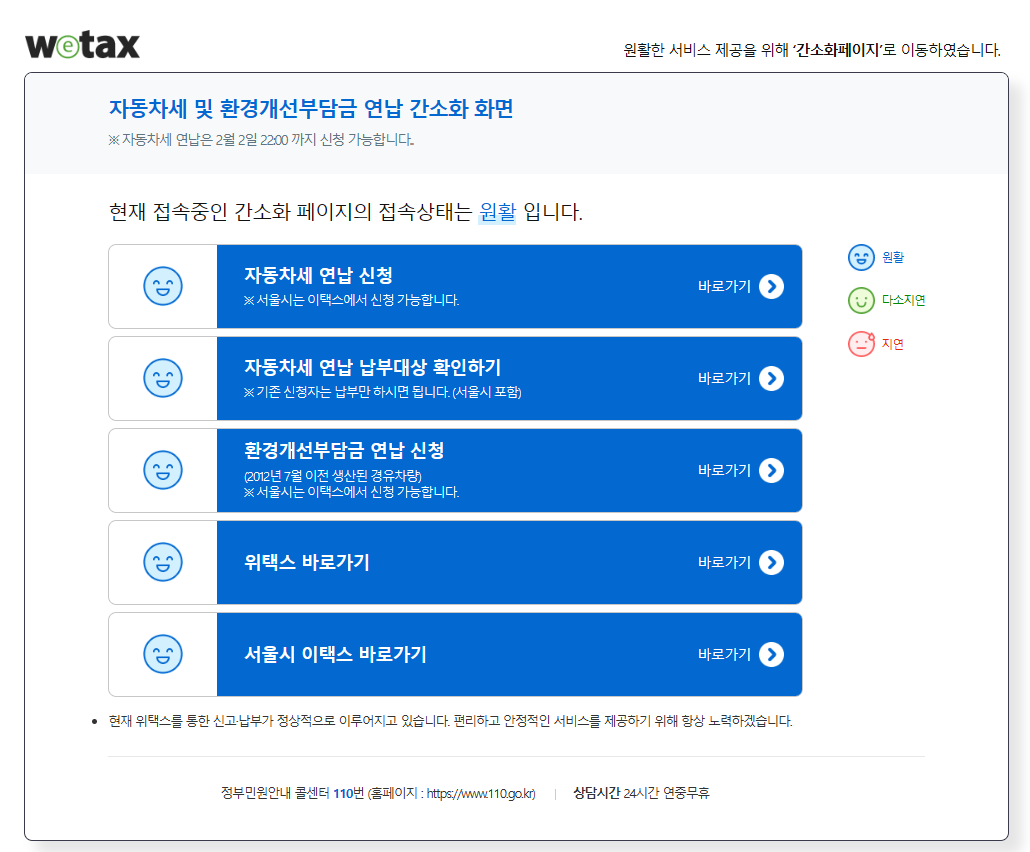Select the smiley icon next to 자동차세 연납 납부대상 확인하기
This screenshot has height=852, width=1030.
pyautogui.click(x=163, y=378)
